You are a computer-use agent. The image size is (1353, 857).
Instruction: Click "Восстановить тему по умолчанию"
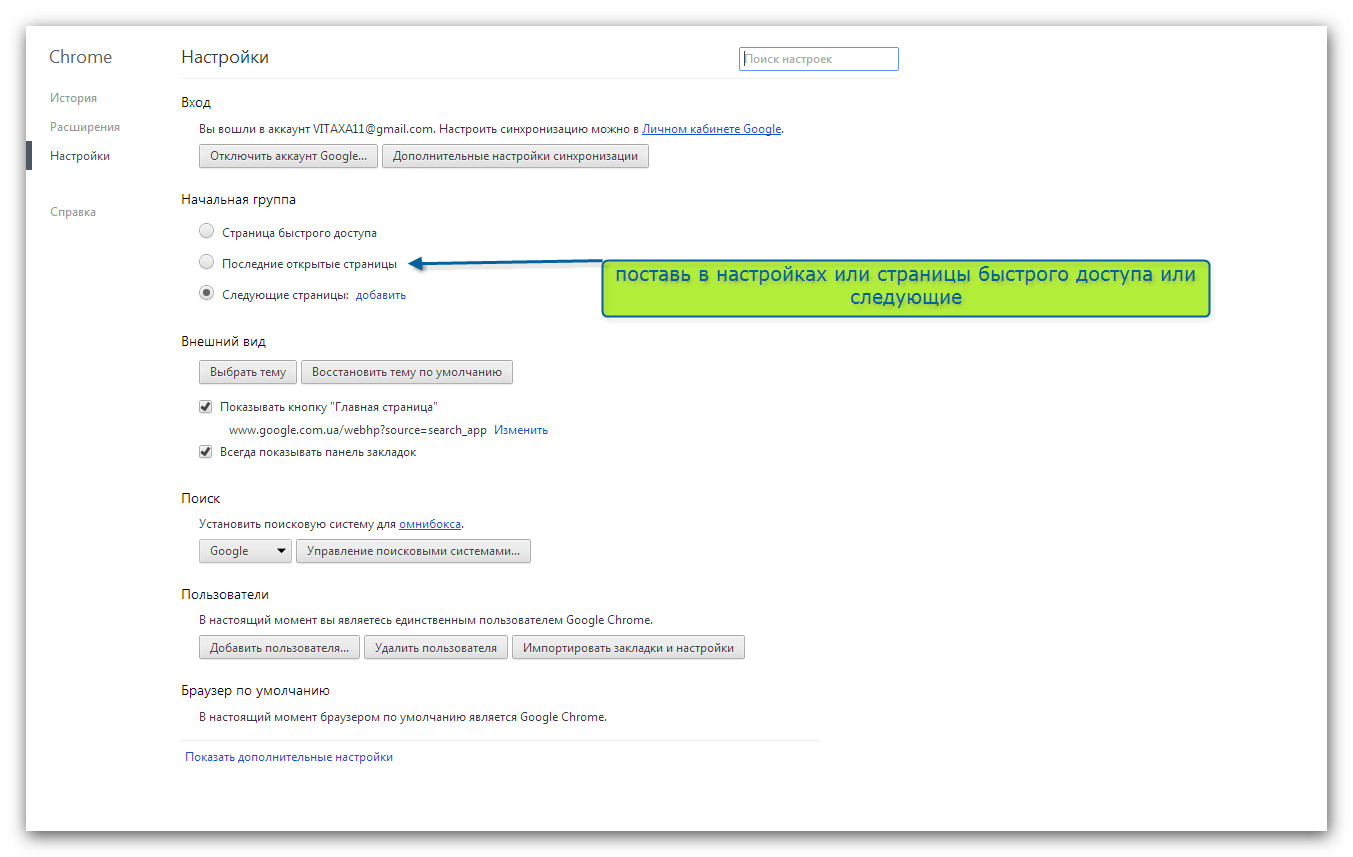(407, 372)
